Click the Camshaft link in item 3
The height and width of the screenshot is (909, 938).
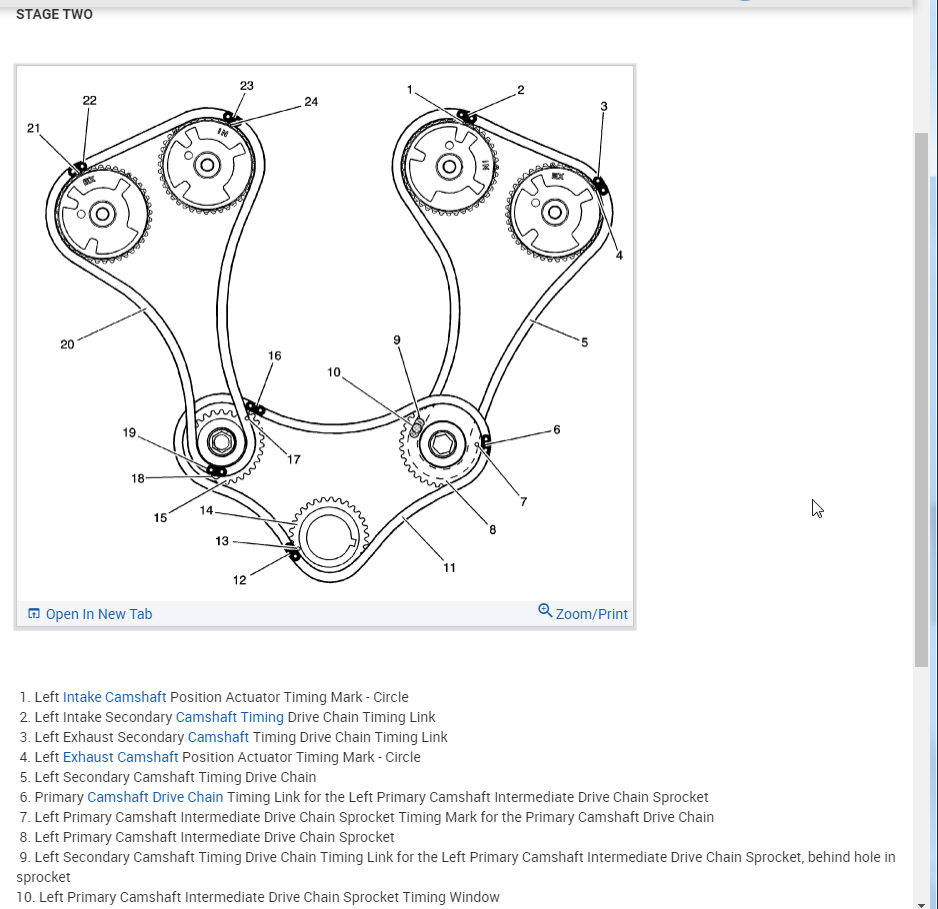point(218,737)
